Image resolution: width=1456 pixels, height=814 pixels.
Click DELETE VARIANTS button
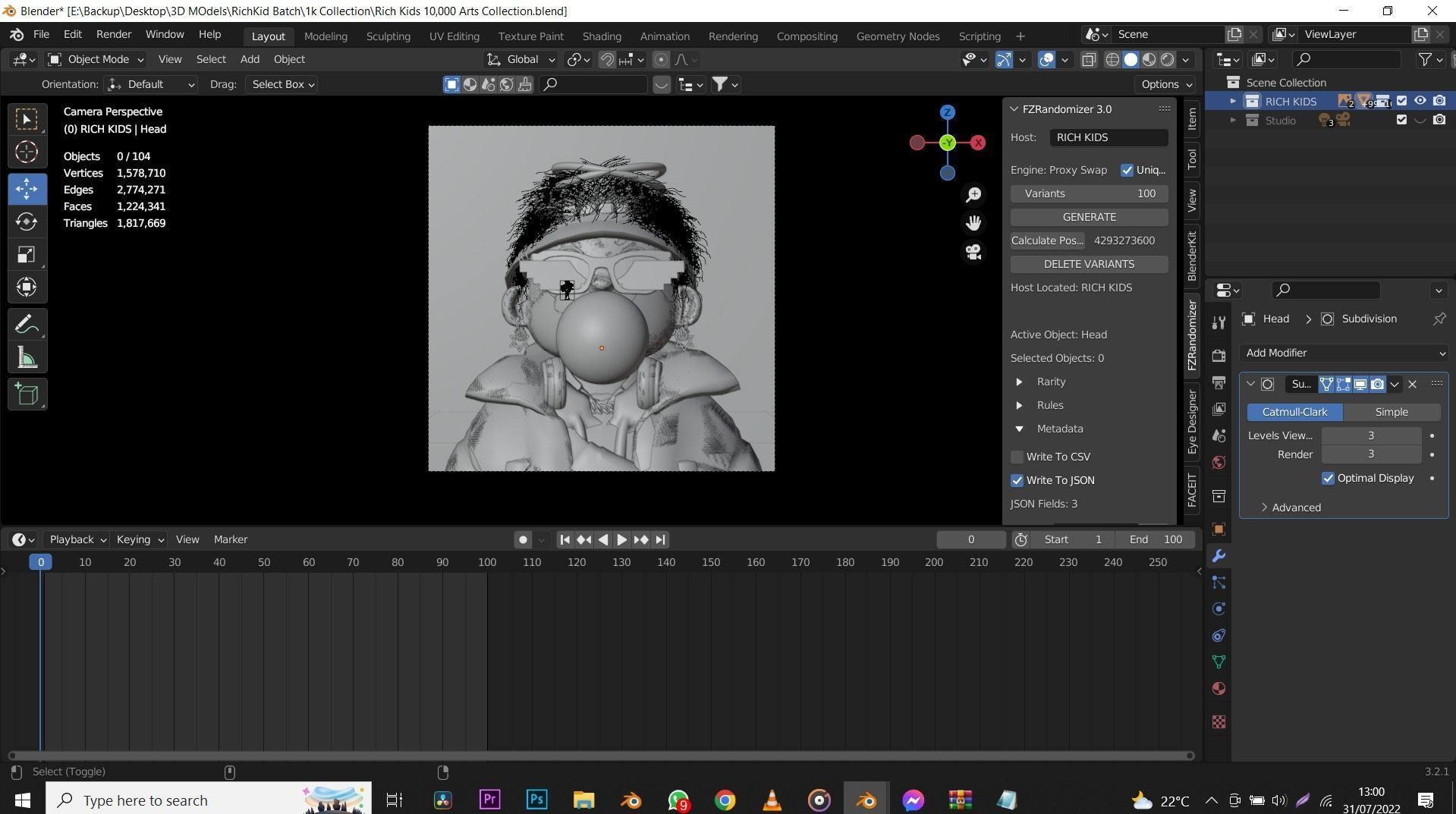click(x=1089, y=264)
